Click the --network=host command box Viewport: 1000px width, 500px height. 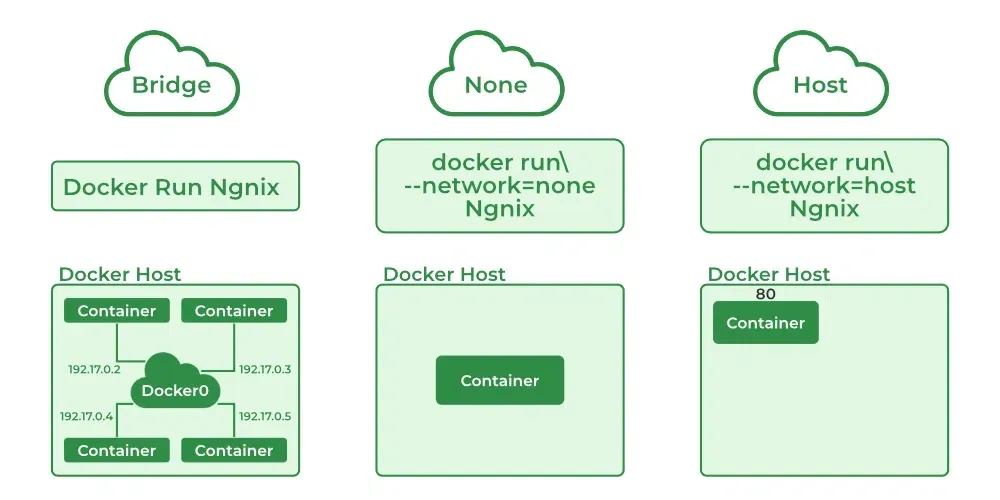point(825,186)
